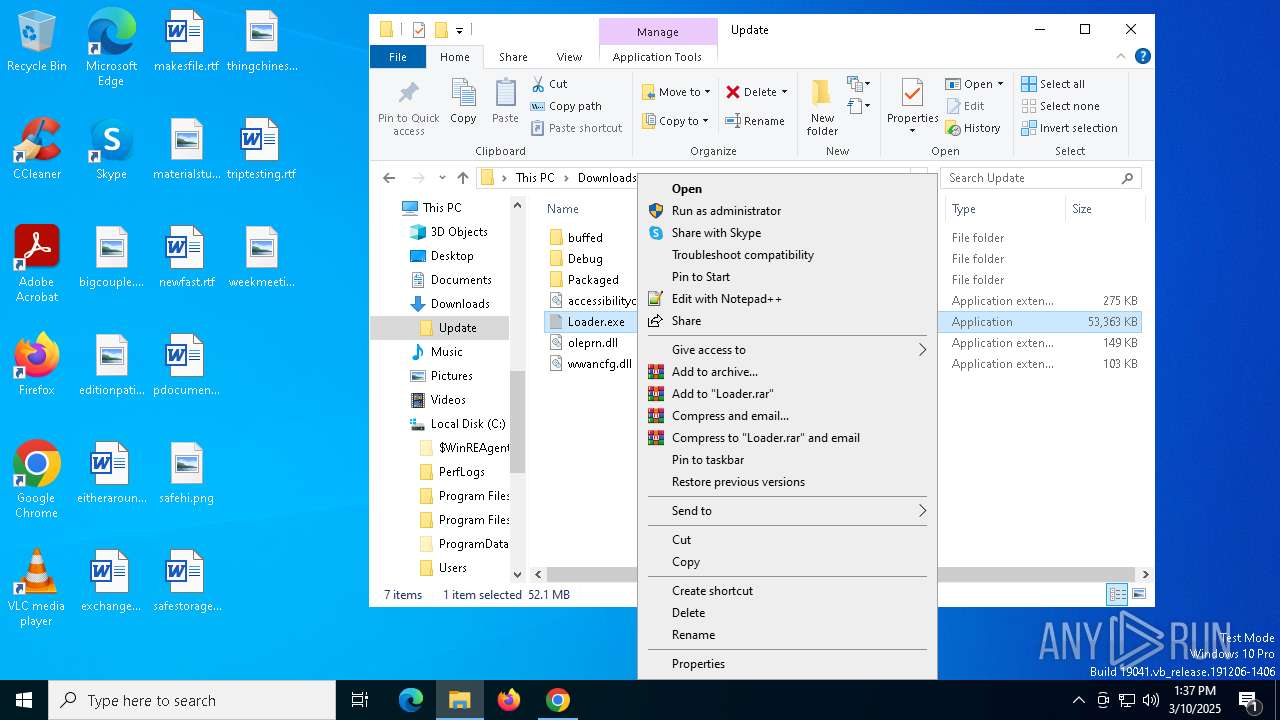Click the Adobe Acrobat desktop icon
Image resolution: width=1280 pixels, height=720 pixels.
tap(37, 264)
